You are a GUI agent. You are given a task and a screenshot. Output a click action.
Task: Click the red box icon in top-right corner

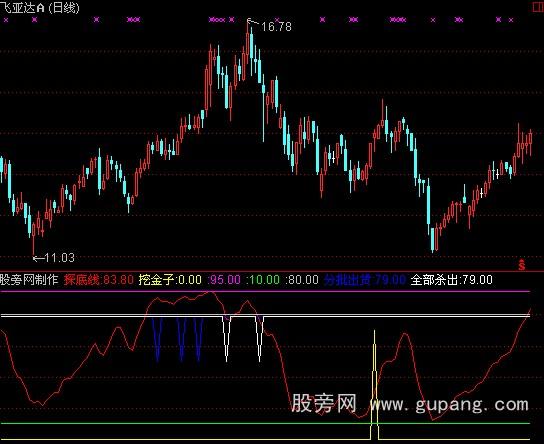(538, 7)
